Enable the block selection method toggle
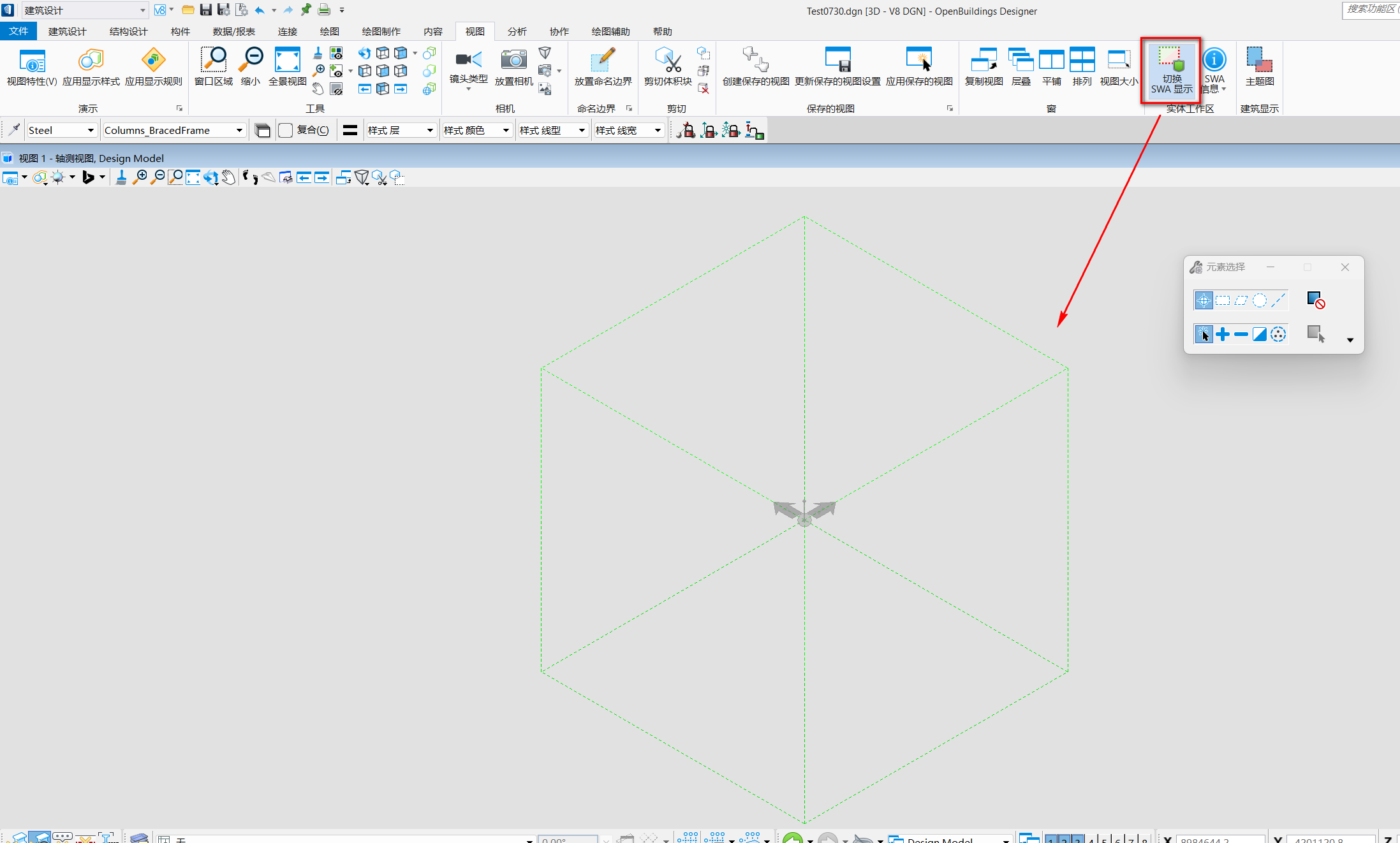1400x843 pixels. coord(1222,300)
